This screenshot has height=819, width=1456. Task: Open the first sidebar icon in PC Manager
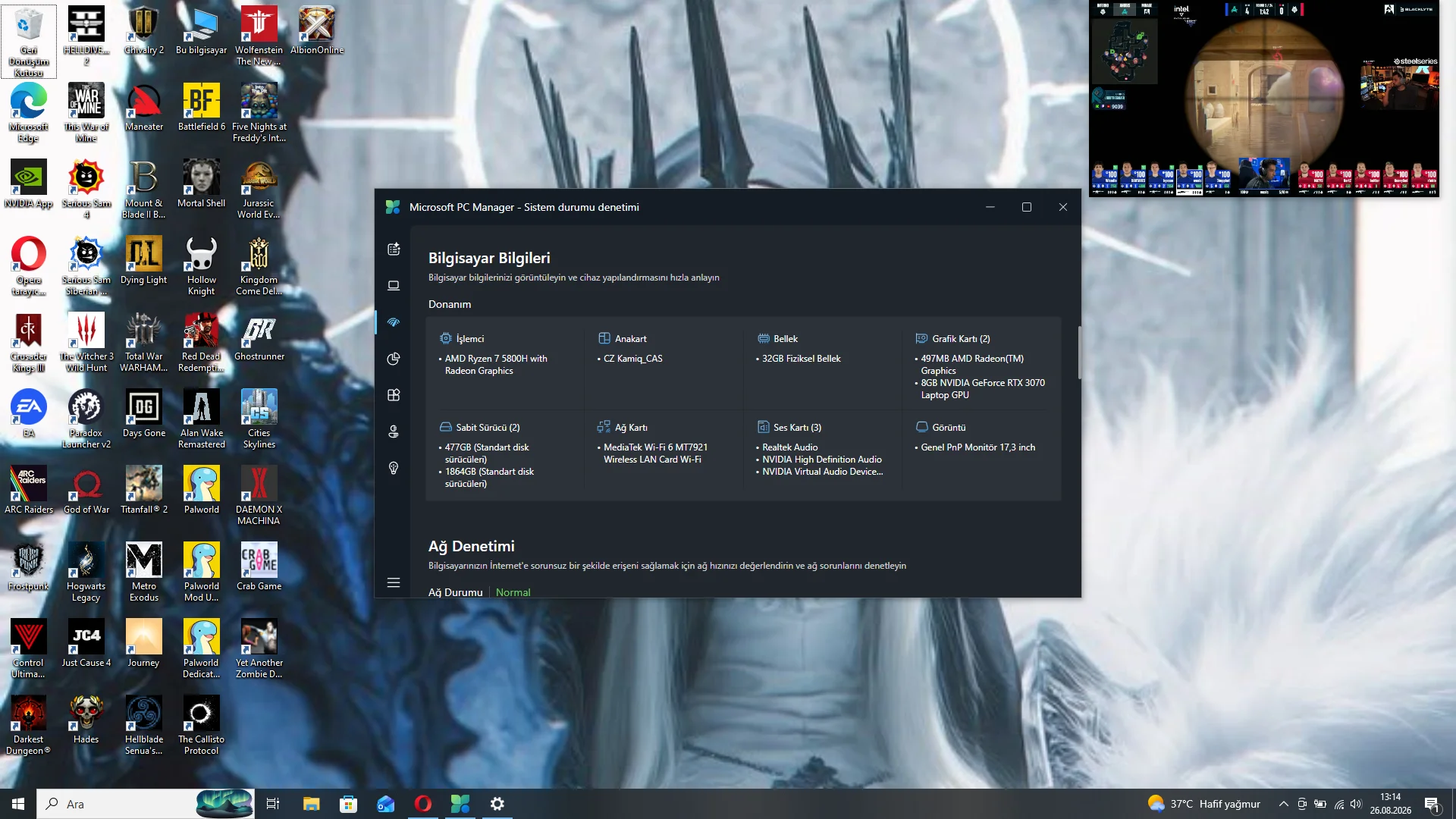pyautogui.click(x=394, y=249)
